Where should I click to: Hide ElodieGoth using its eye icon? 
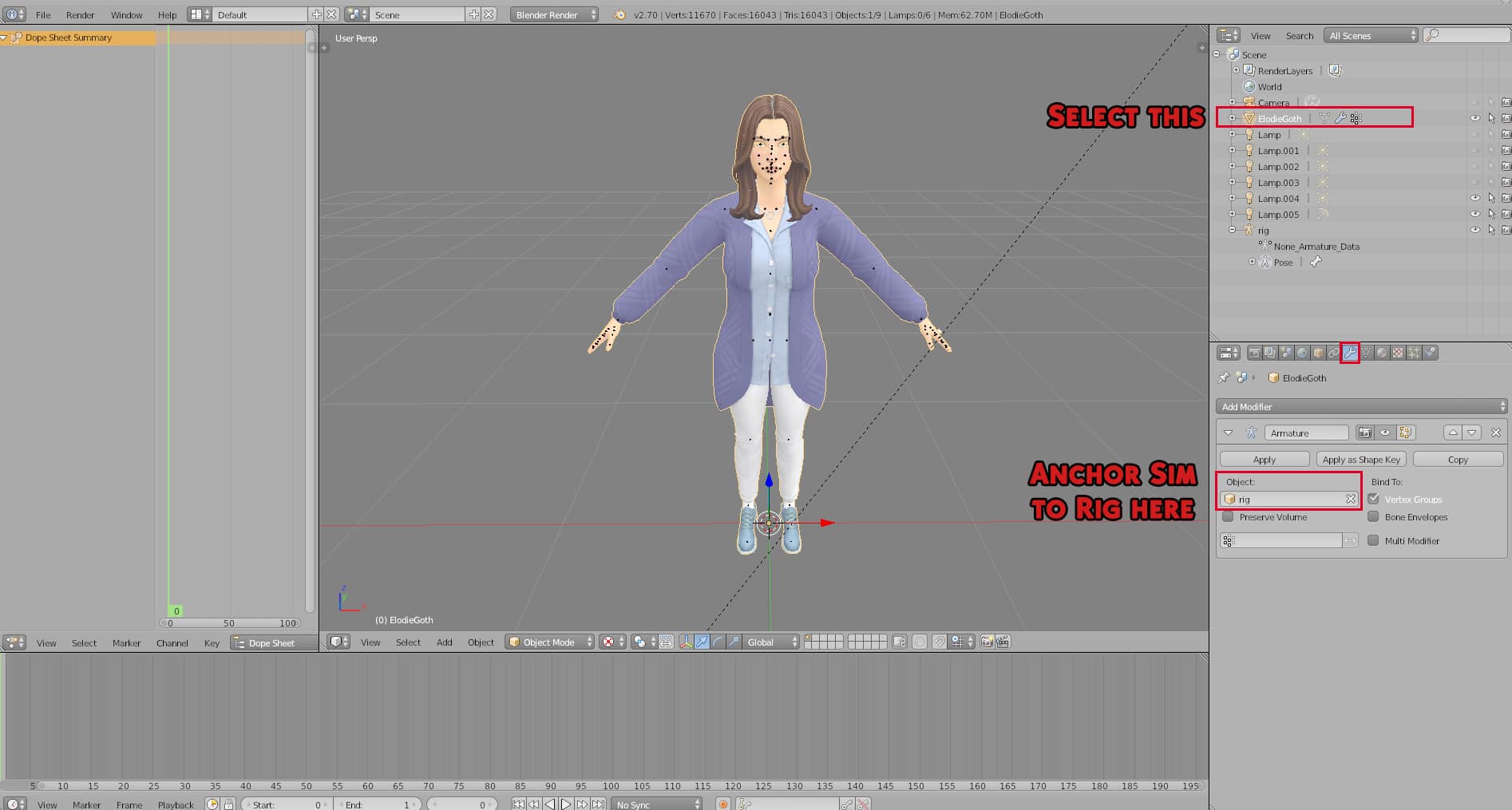(1474, 118)
